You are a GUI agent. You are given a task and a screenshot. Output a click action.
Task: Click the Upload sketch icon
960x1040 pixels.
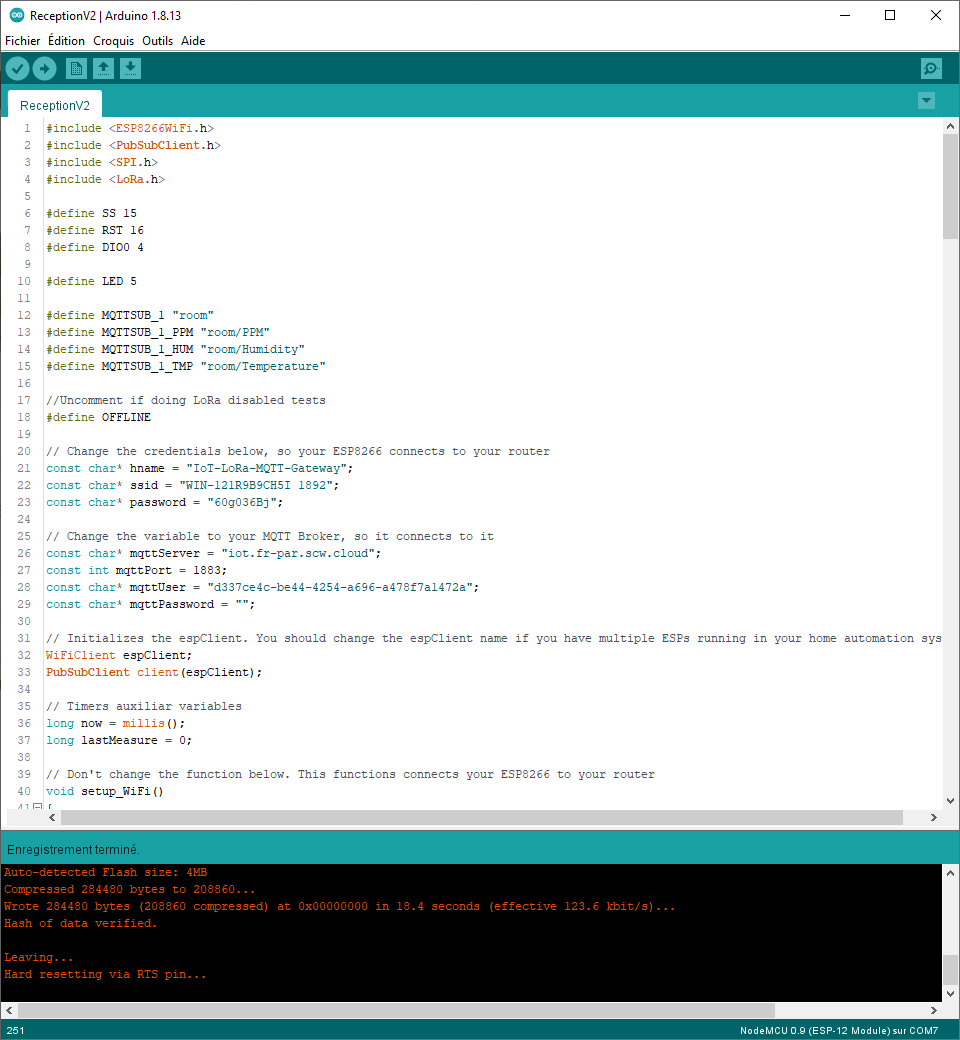[44, 68]
